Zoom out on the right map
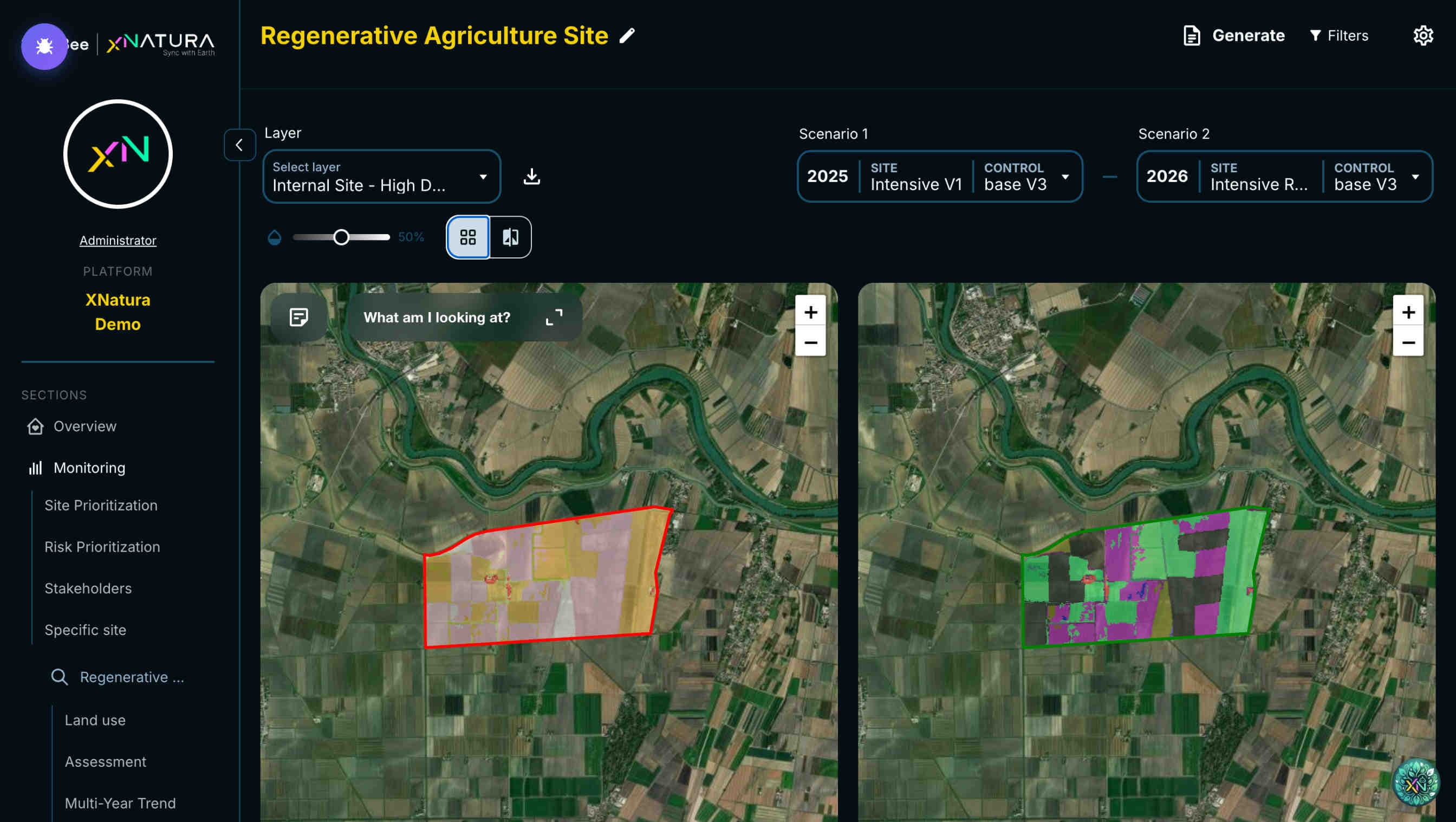This screenshot has width=1456, height=822. (1408, 342)
